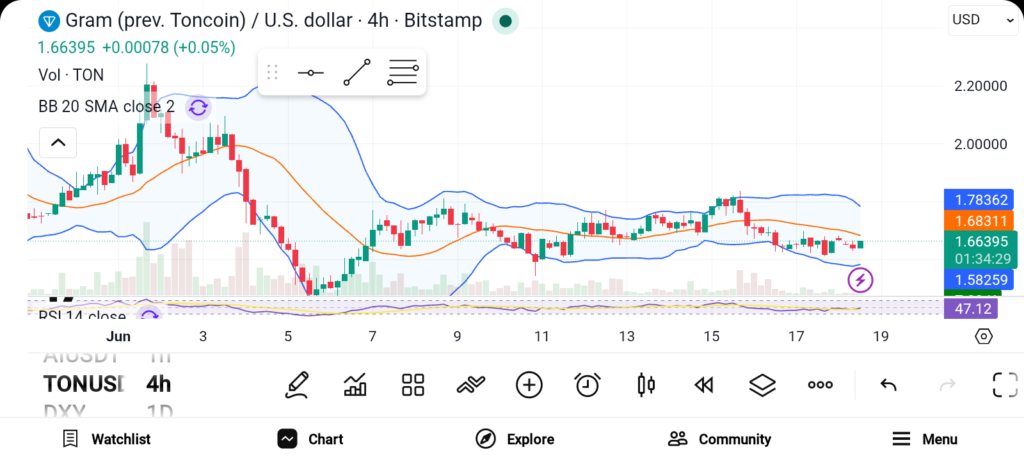Tap the green market status dot
Viewport: 1024px width, 461px height.
[x=505, y=21]
